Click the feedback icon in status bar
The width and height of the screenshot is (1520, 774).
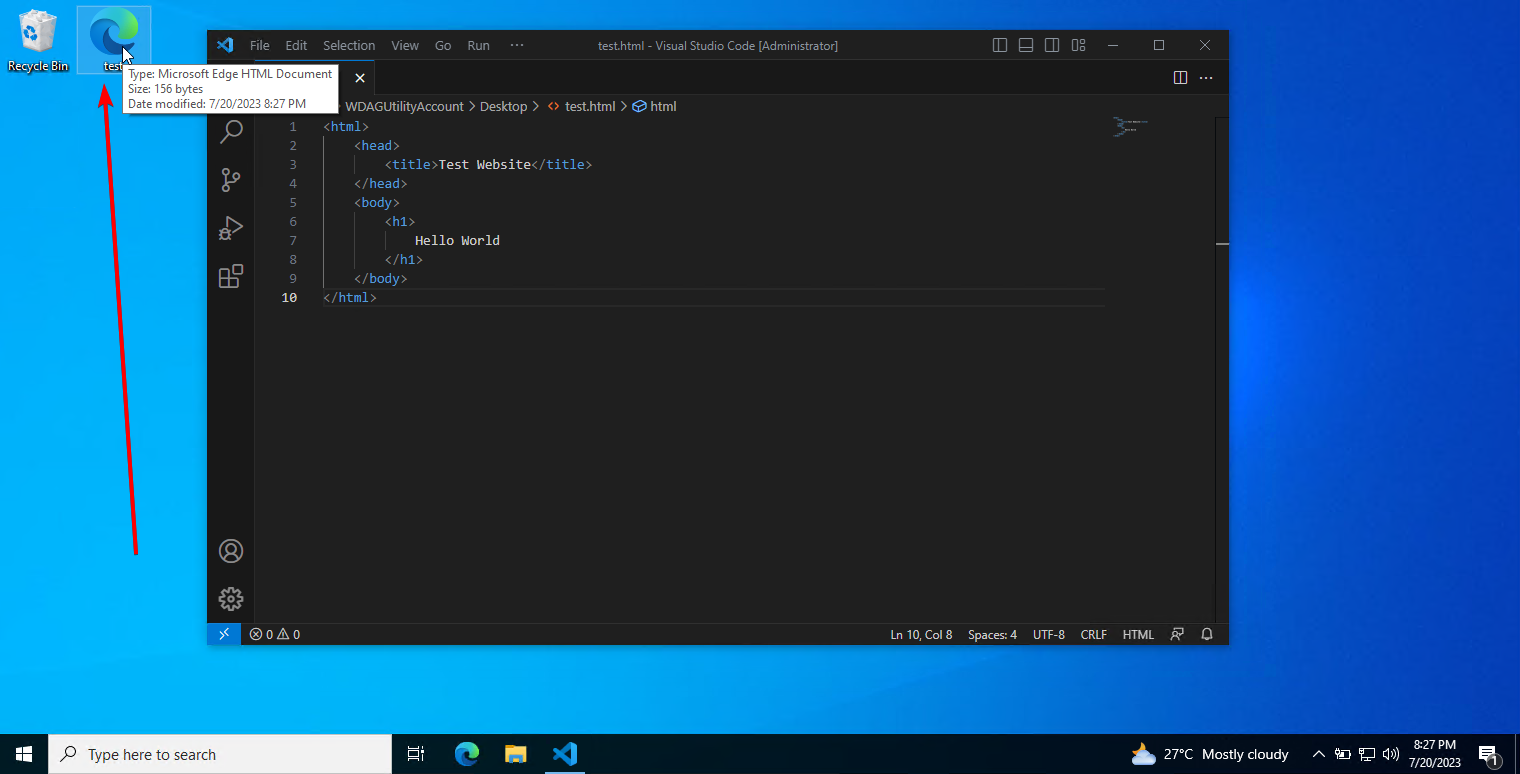[x=1177, y=634]
